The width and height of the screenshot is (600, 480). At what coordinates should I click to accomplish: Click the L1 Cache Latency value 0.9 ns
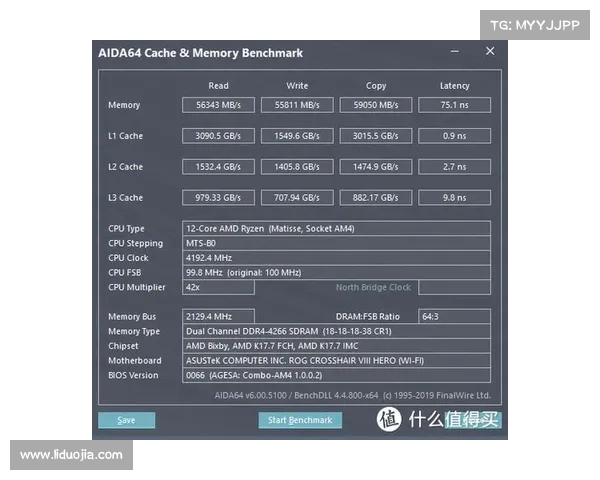pyautogui.click(x=455, y=136)
